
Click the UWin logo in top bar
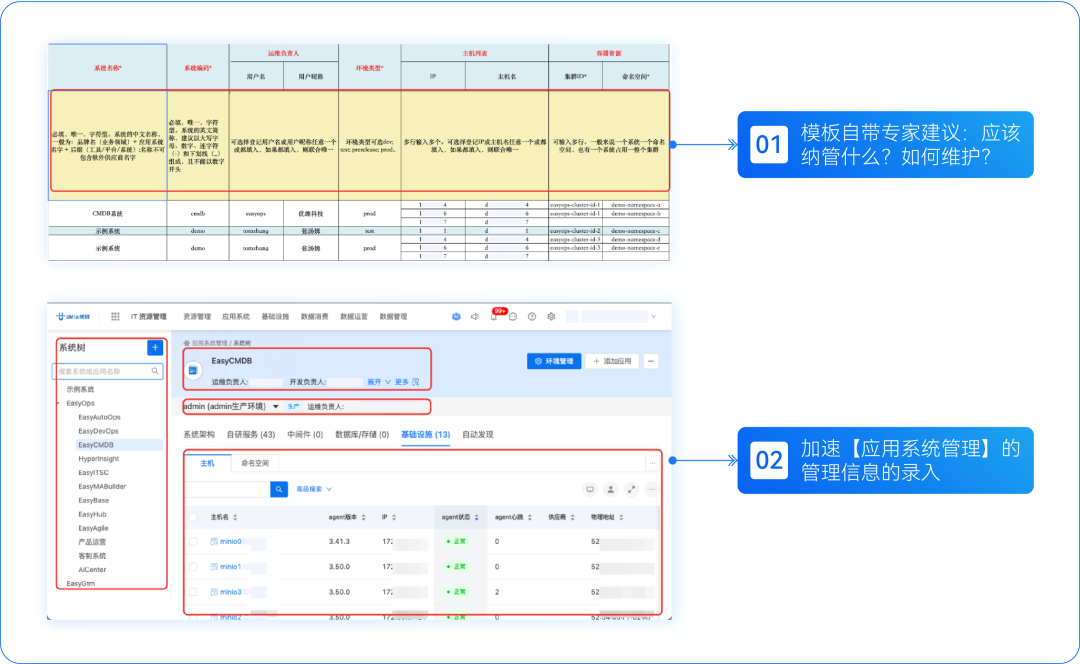click(73, 317)
